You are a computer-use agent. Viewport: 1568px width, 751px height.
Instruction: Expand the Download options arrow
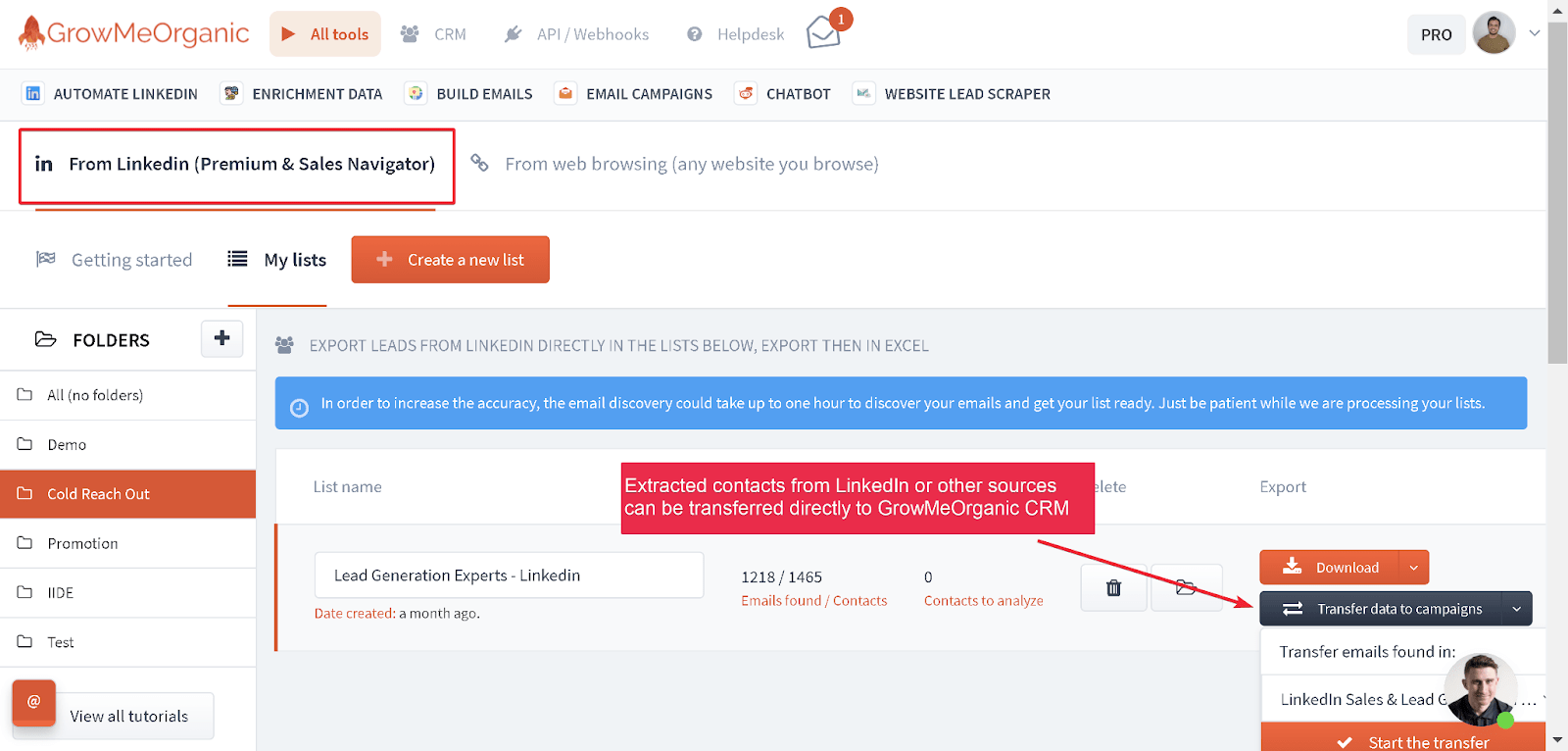pos(1414,568)
